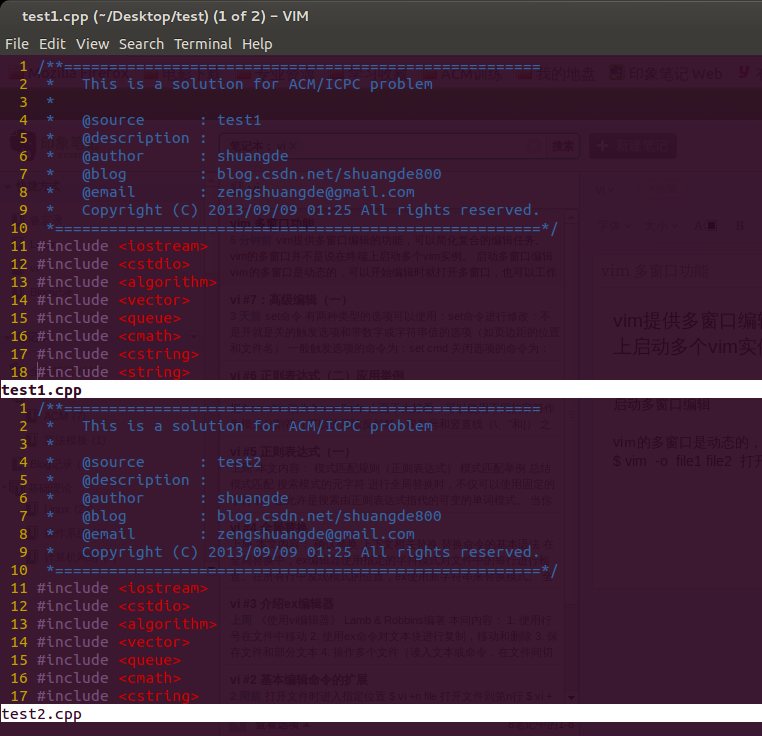Click "@description" in test2.cpp pane
The width and height of the screenshot is (762, 736).
(x=136, y=480)
